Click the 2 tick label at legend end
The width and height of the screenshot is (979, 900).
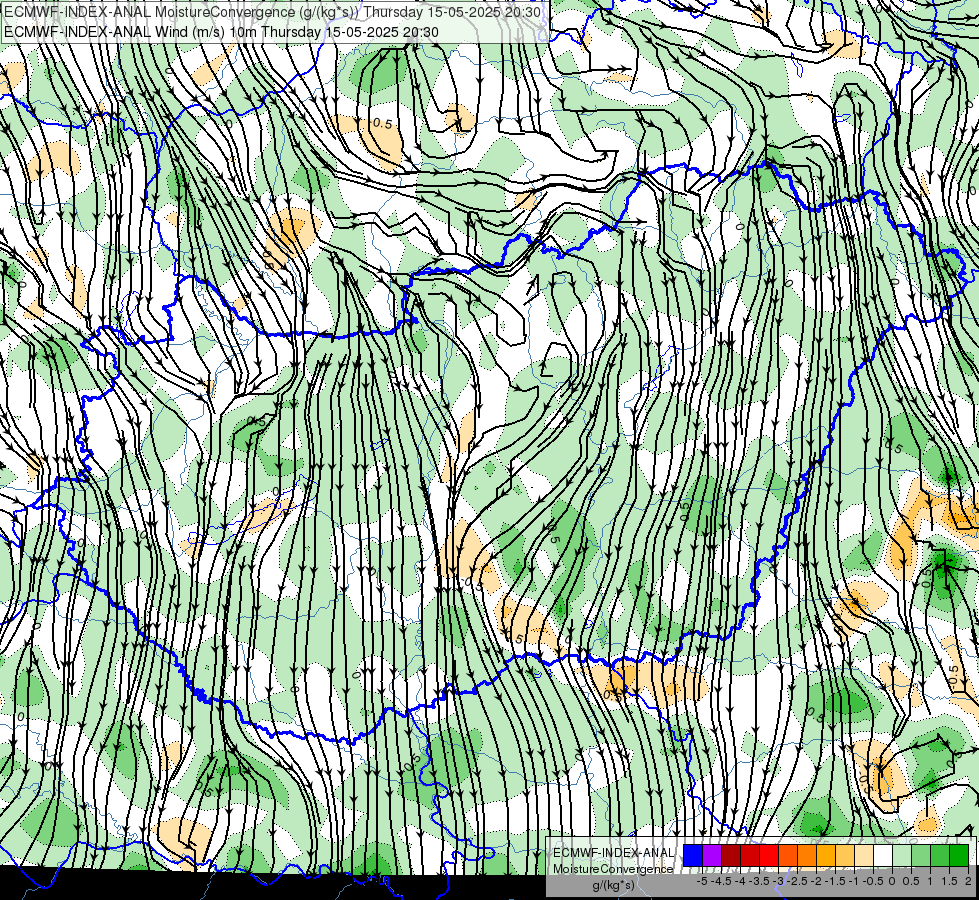point(968,881)
